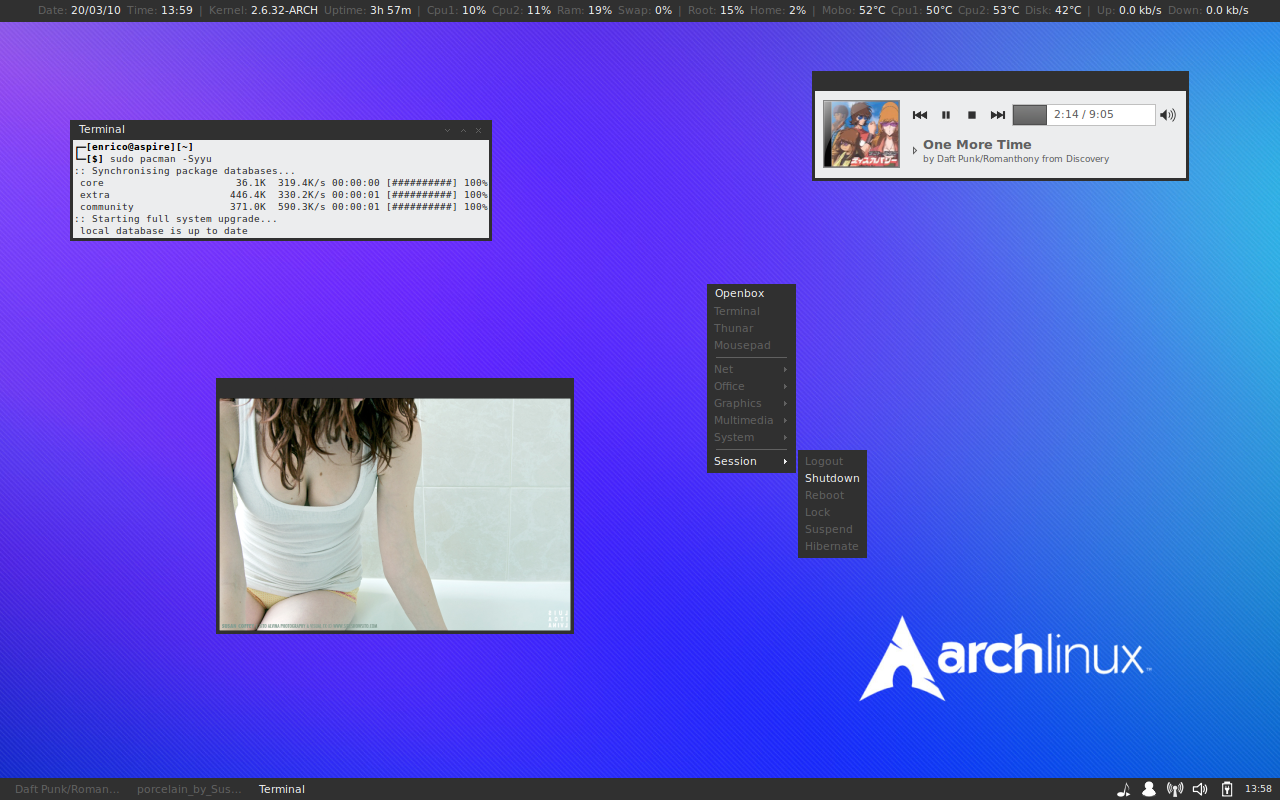Expand the Multimedia submenu
The height and width of the screenshot is (800, 1280).
pyautogui.click(x=751, y=420)
